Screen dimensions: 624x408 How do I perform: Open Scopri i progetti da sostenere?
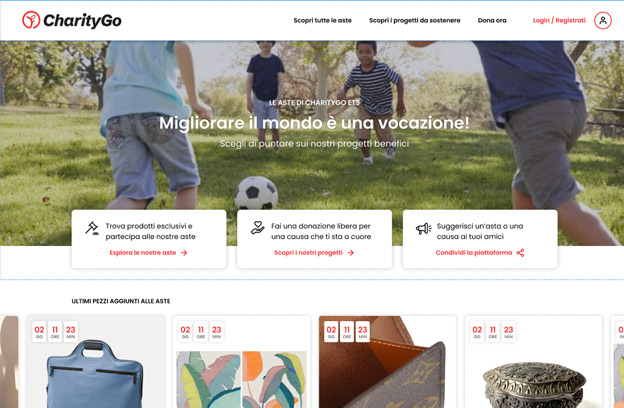(414, 20)
